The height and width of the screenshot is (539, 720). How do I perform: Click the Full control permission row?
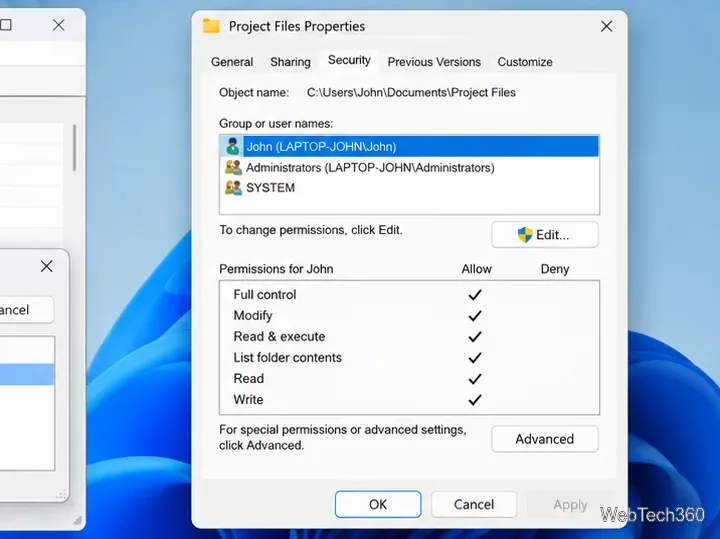tap(409, 295)
